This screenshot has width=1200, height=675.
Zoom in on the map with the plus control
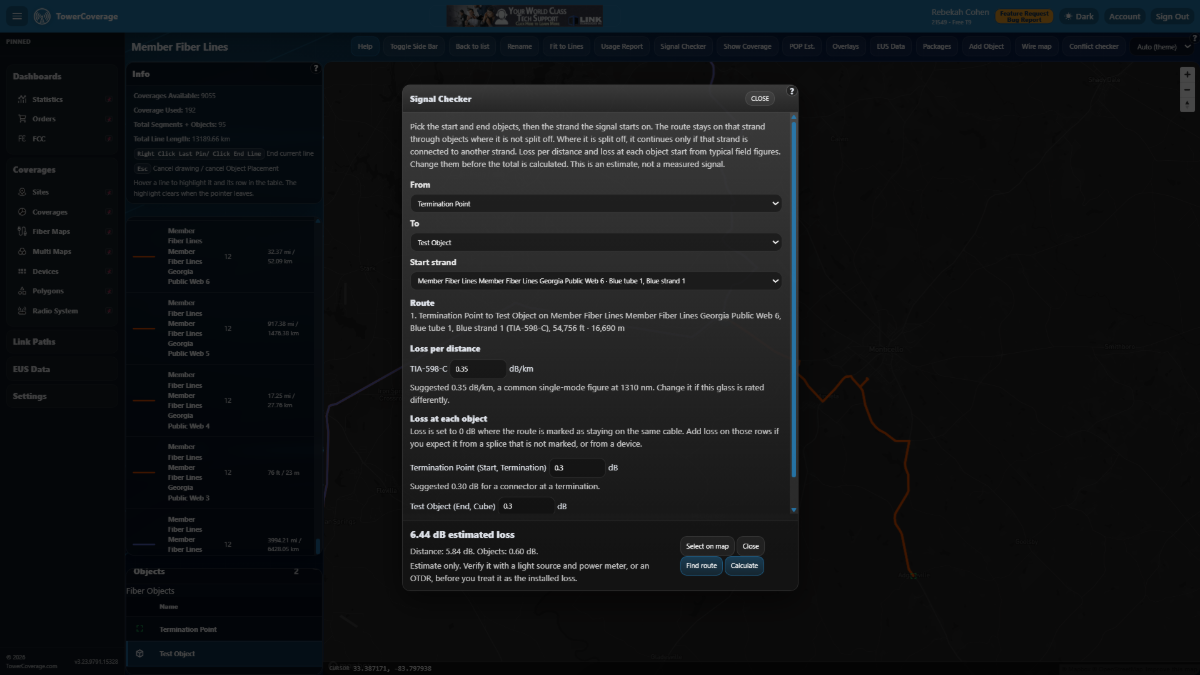pos(1187,76)
